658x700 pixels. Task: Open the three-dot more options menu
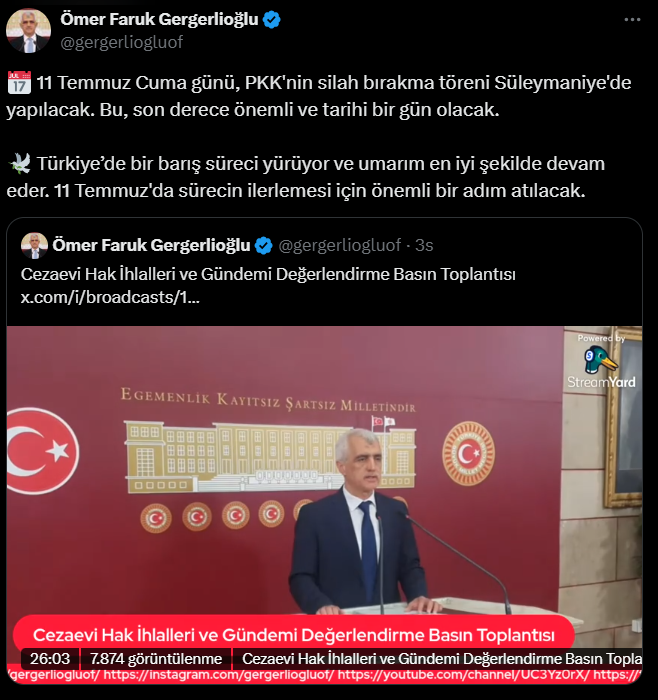pos(632,20)
